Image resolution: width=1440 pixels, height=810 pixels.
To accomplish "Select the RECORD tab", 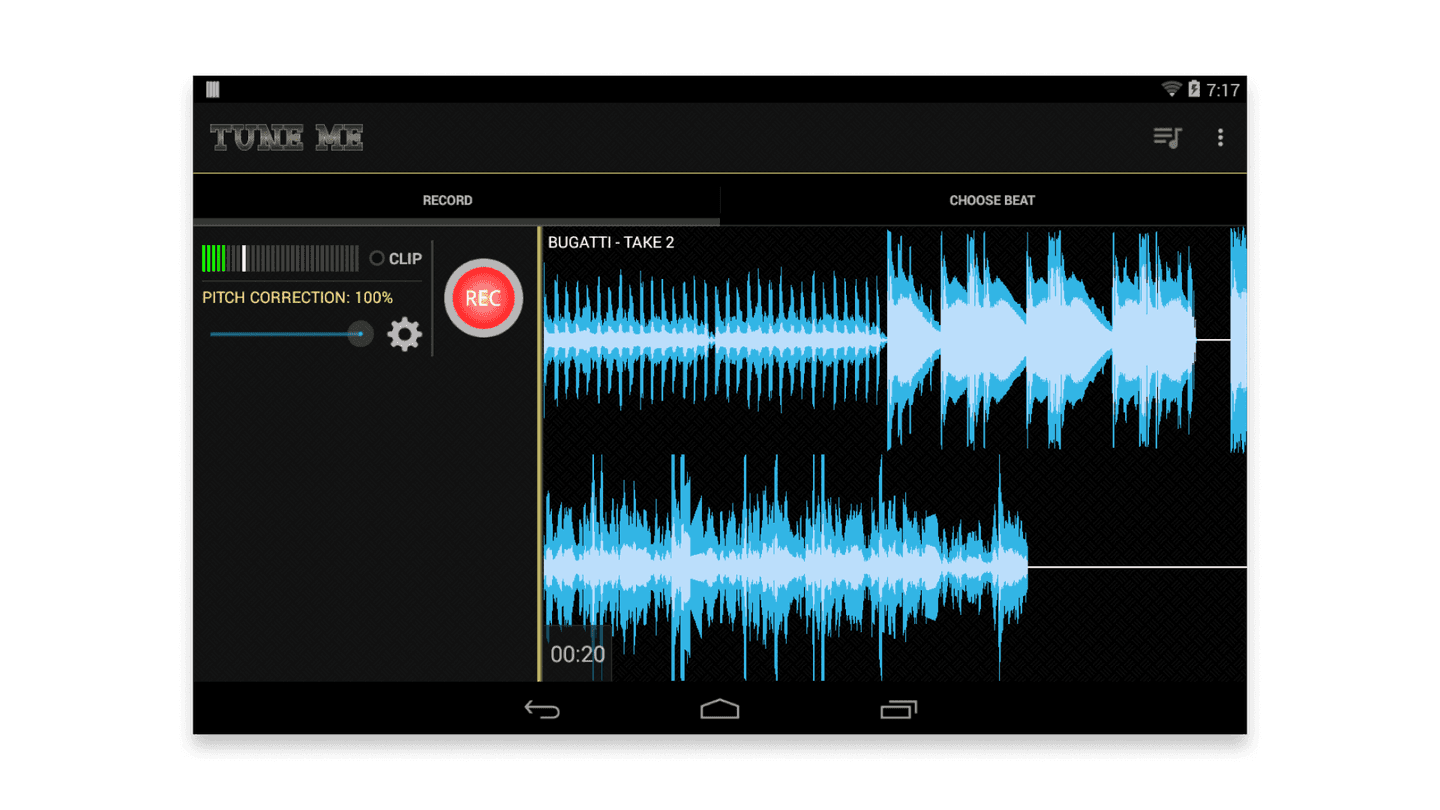I will pos(447,200).
